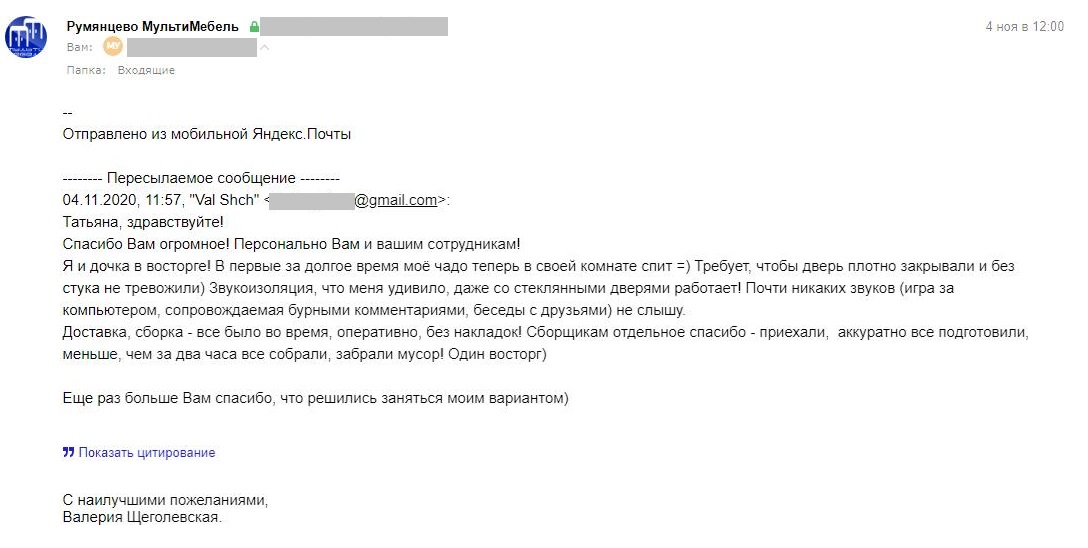1088x548 pixels.
Task: Click the redacted sender address next to the lock
Action: coord(355,27)
